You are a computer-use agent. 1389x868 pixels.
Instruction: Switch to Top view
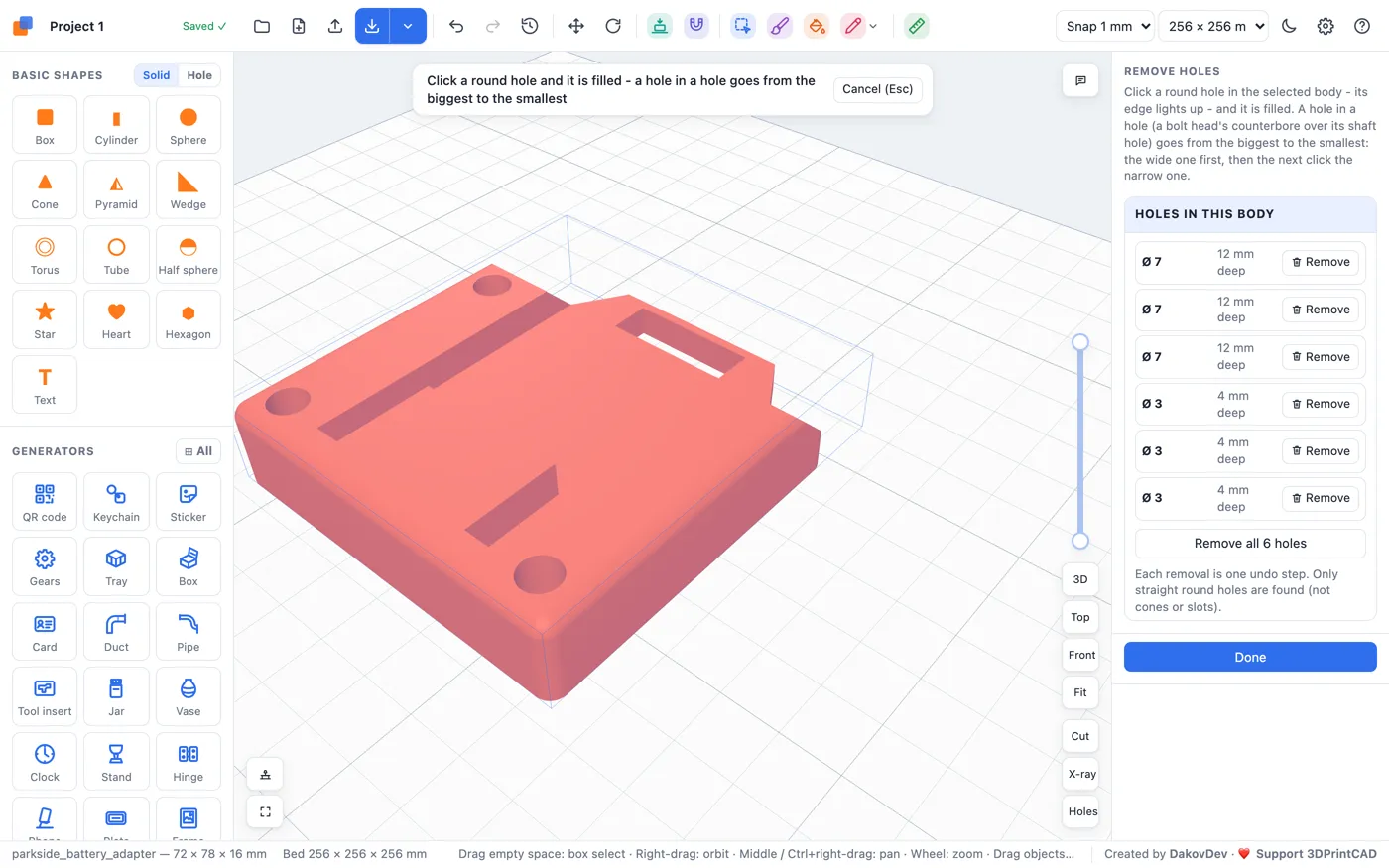[1080, 617]
